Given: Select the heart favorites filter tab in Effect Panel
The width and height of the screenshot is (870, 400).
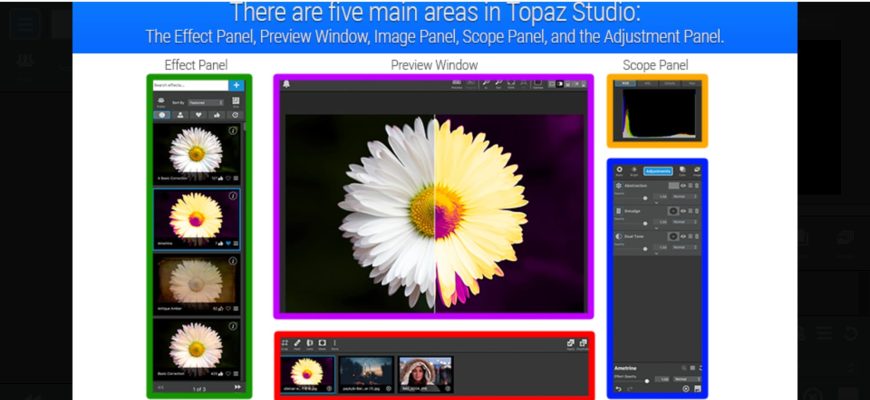Looking at the screenshot, I should 199,115.
